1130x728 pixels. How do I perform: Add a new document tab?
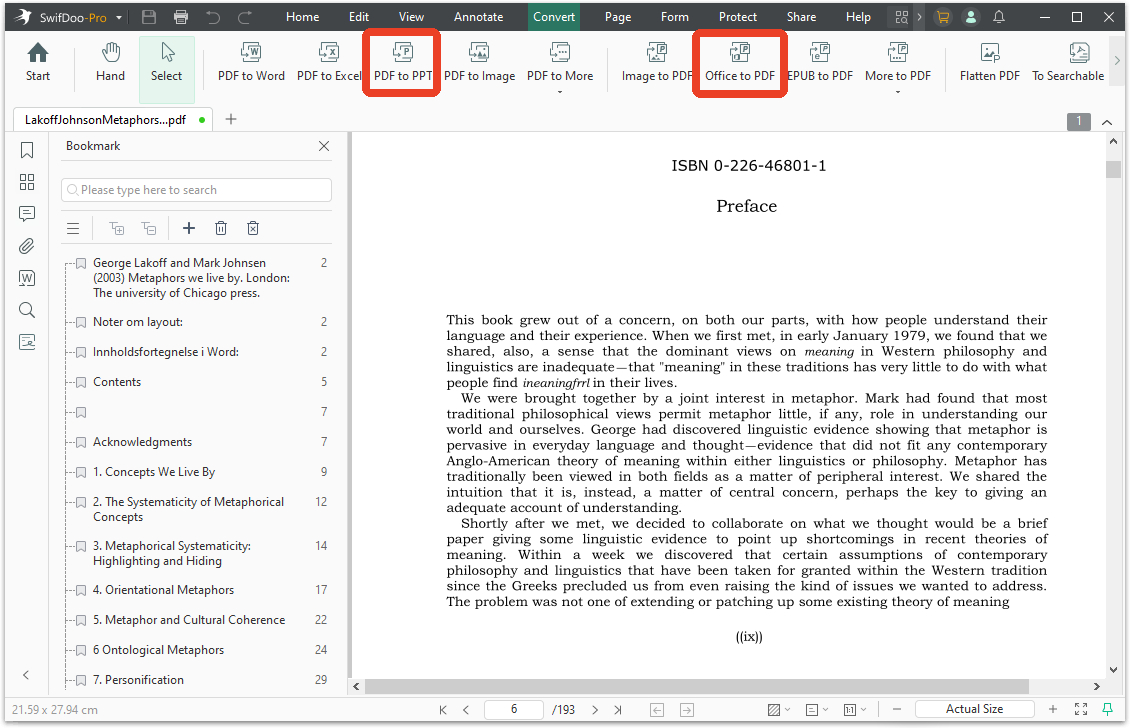click(x=231, y=119)
